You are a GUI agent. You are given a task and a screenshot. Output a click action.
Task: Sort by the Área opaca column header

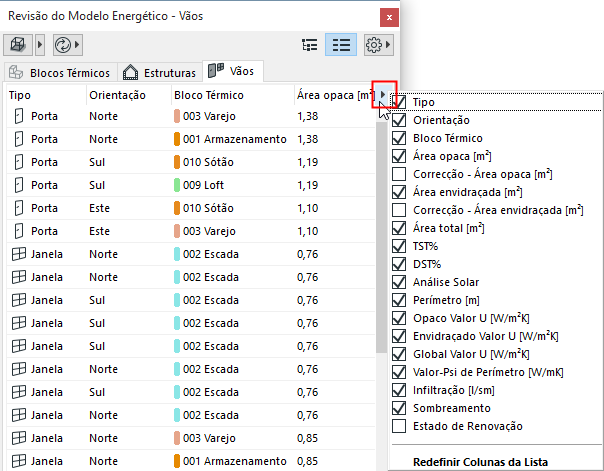coord(335,95)
